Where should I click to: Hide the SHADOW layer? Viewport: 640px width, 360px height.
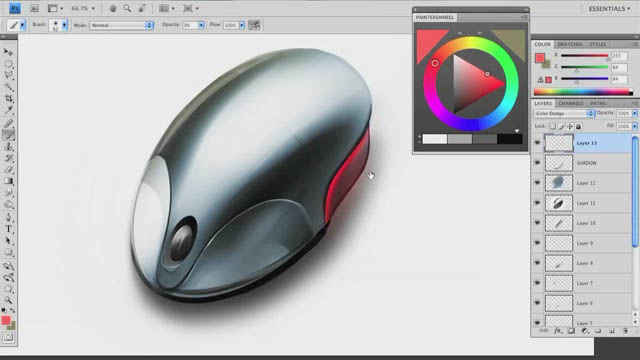pyautogui.click(x=537, y=163)
